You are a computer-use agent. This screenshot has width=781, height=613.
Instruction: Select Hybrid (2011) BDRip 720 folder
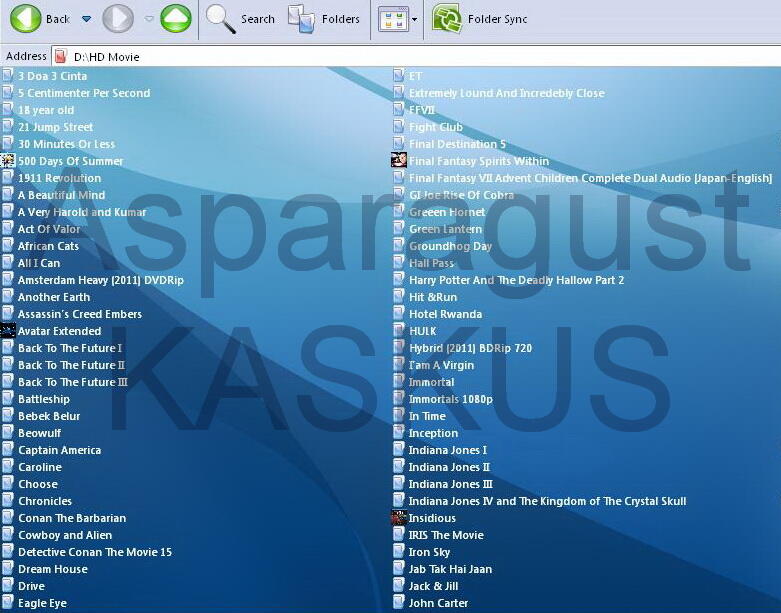[x=470, y=348]
